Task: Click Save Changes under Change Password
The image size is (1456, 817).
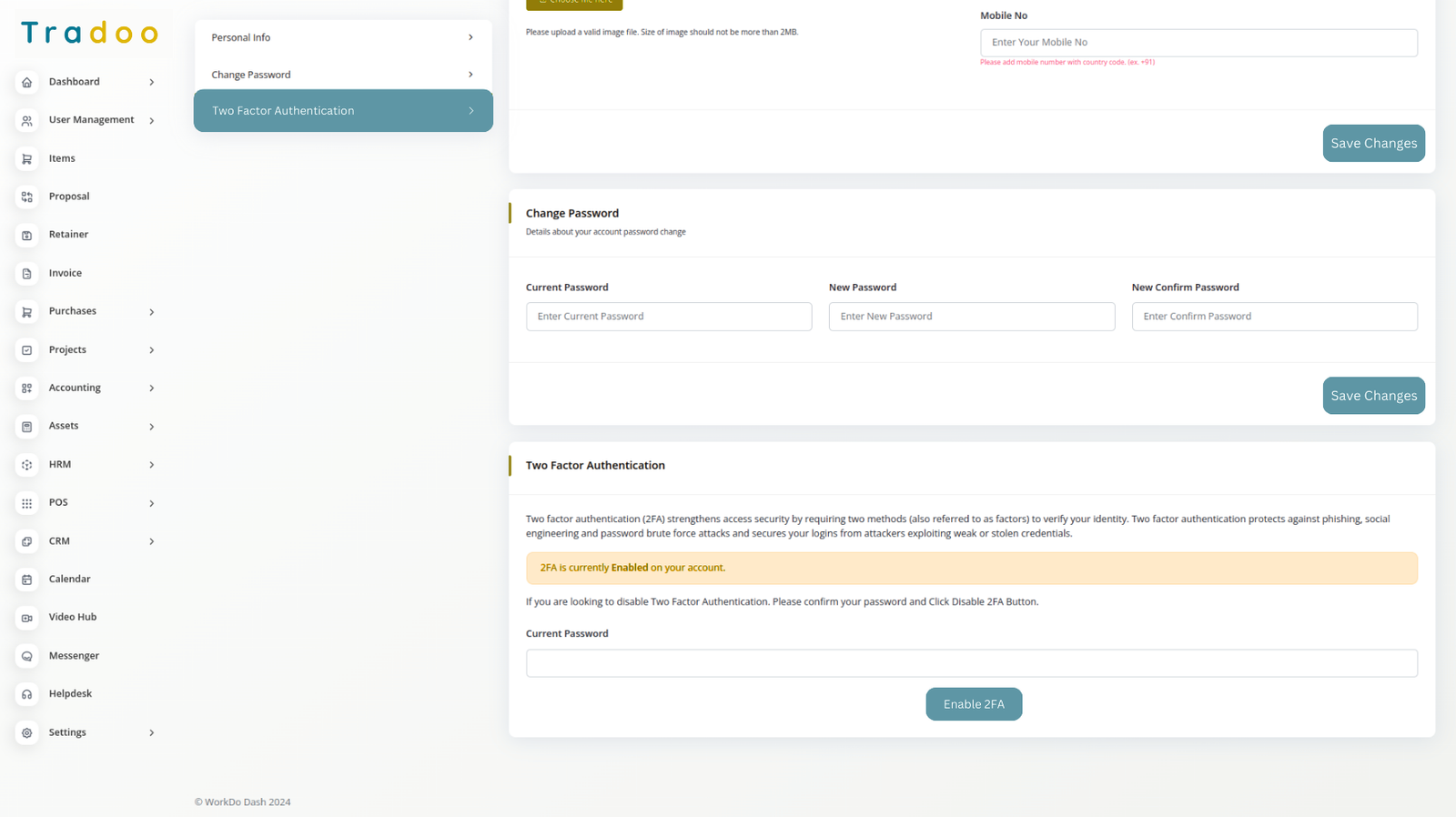Action: tap(1373, 396)
